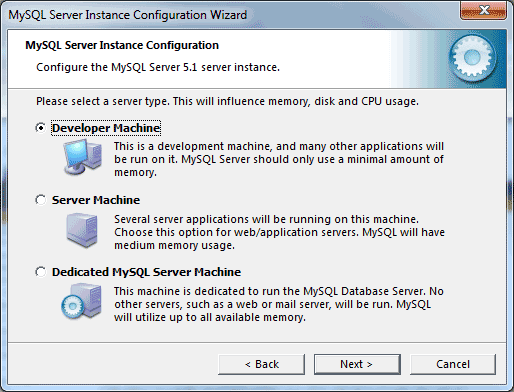Go to the next wizard step

point(357,364)
